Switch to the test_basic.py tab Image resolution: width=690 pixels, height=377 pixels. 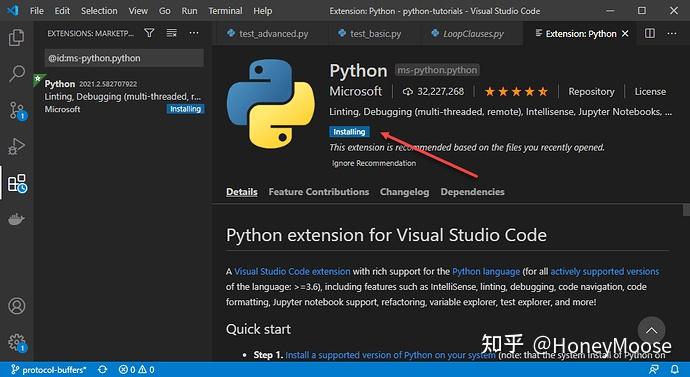(x=370, y=34)
